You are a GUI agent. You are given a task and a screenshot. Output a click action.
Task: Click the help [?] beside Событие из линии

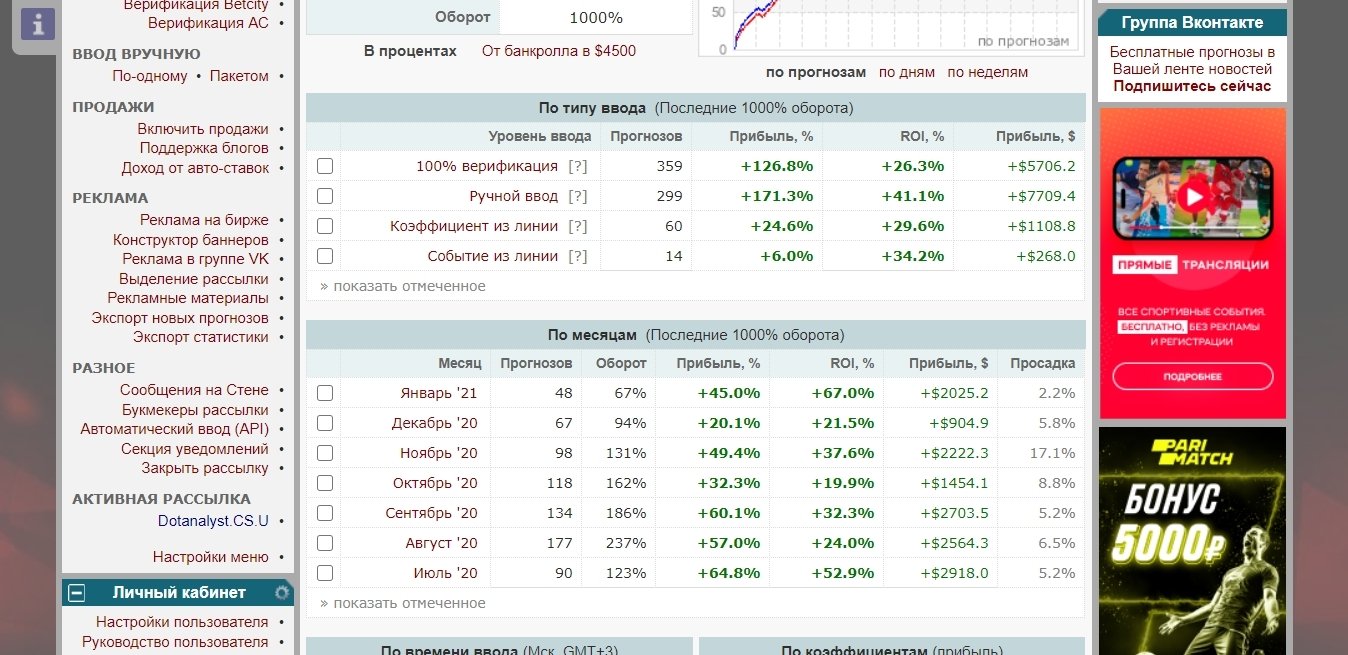pos(577,256)
